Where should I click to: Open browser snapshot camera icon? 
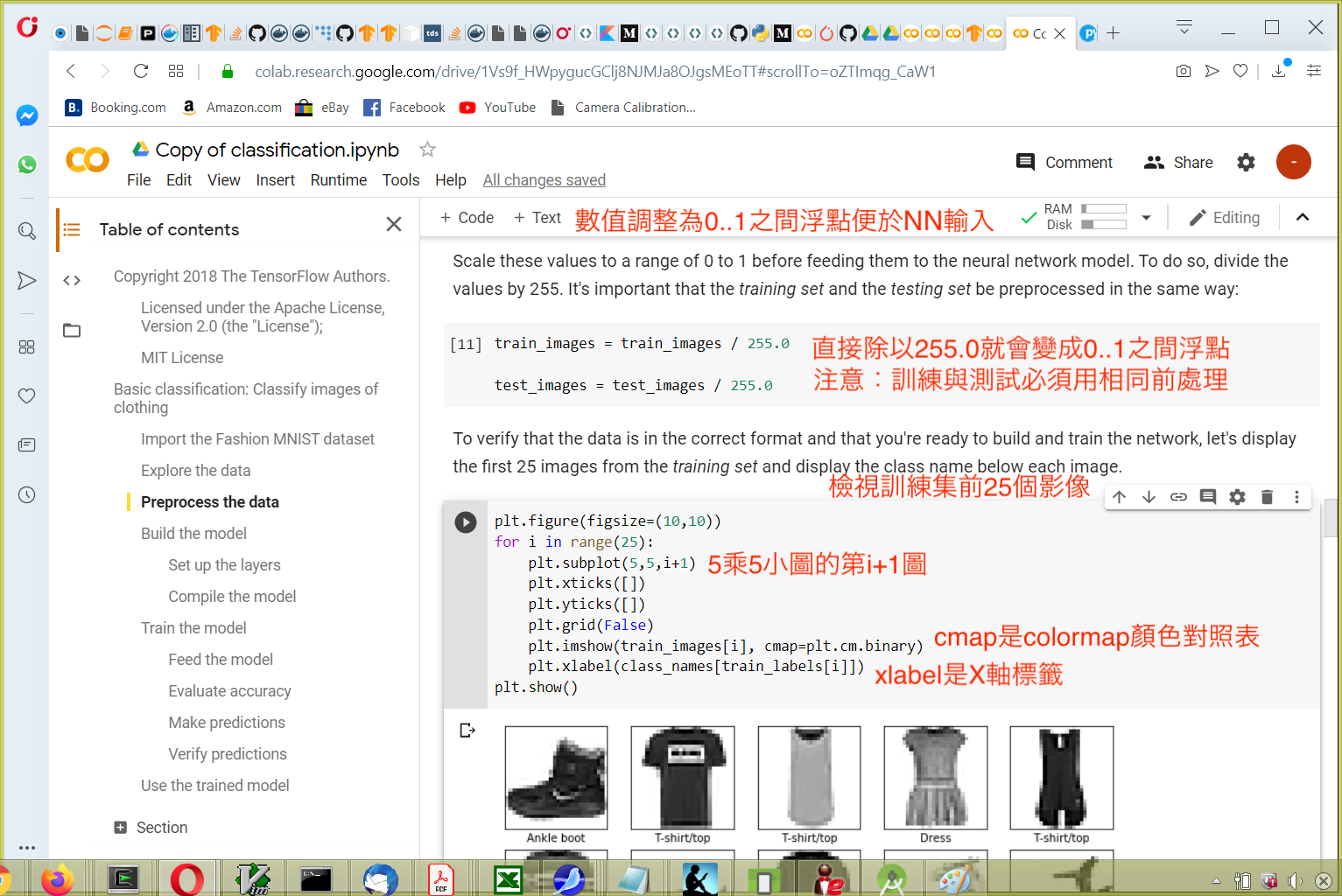(x=1184, y=71)
